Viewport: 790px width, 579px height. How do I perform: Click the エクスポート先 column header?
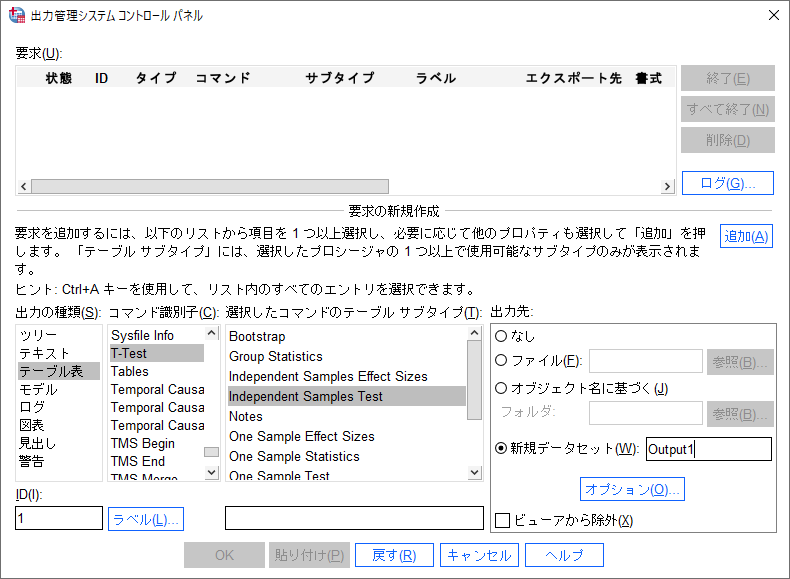[x=573, y=78]
